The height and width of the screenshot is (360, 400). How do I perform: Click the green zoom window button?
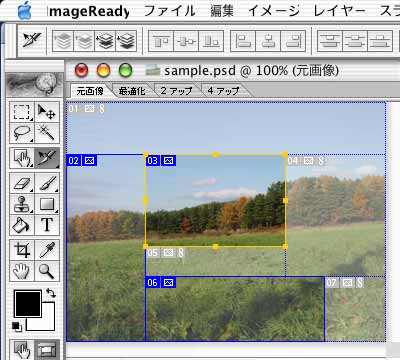coord(126,70)
